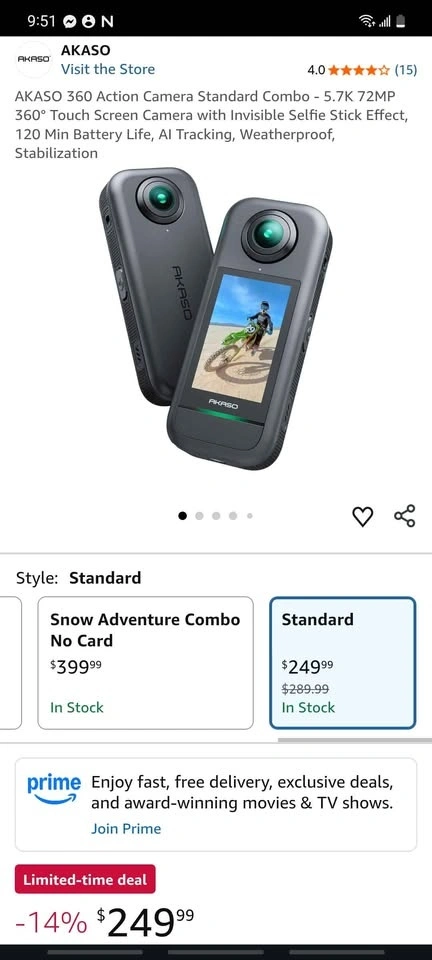Screen dimensions: 432x960
Task: Open Messenger notification in status bar
Action: coord(70,21)
